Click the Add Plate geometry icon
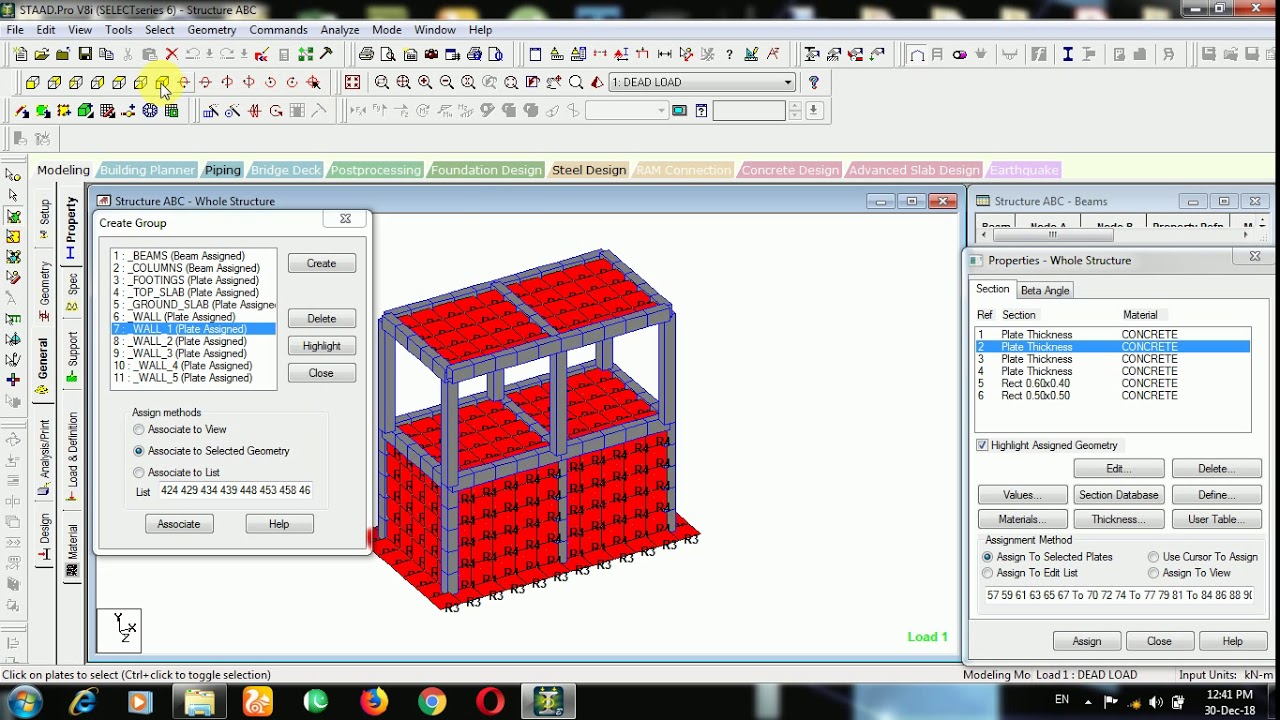Image resolution: width=1280 pixels, height=720 pixels. (x=43, y=111)
